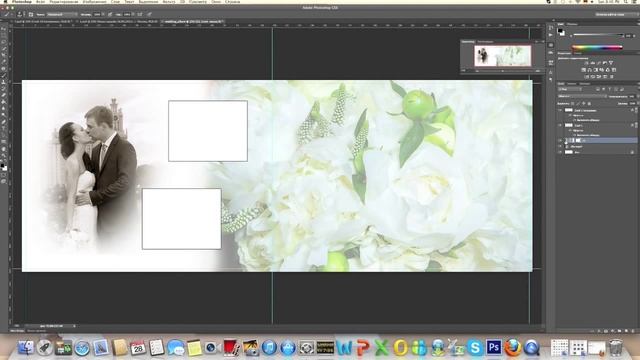
Task: Click the lower empty photo placeholder on canvas
Action: [x=182, y=219]
